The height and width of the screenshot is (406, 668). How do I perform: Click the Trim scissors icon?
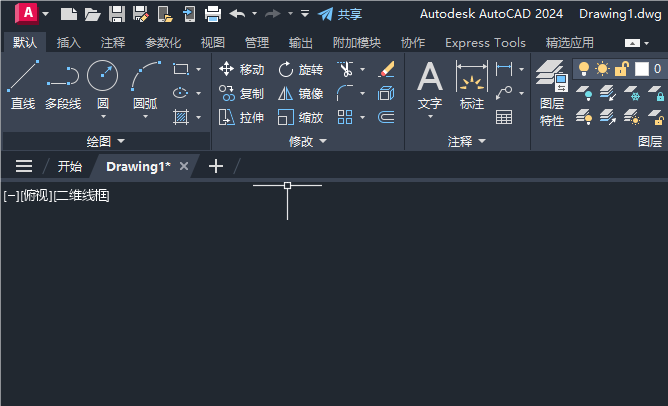pos(346,69)
